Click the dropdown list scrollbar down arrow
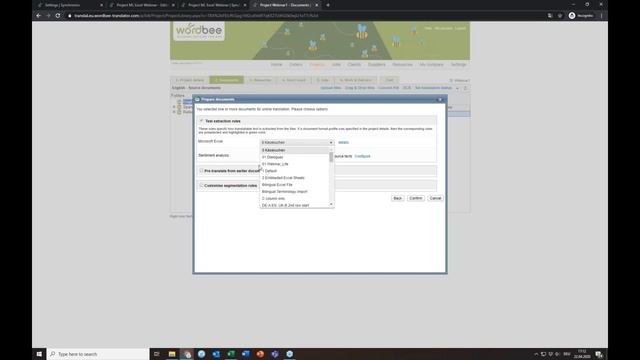The width and height of the screenshot is (640, 360). [x=331, y=204]
